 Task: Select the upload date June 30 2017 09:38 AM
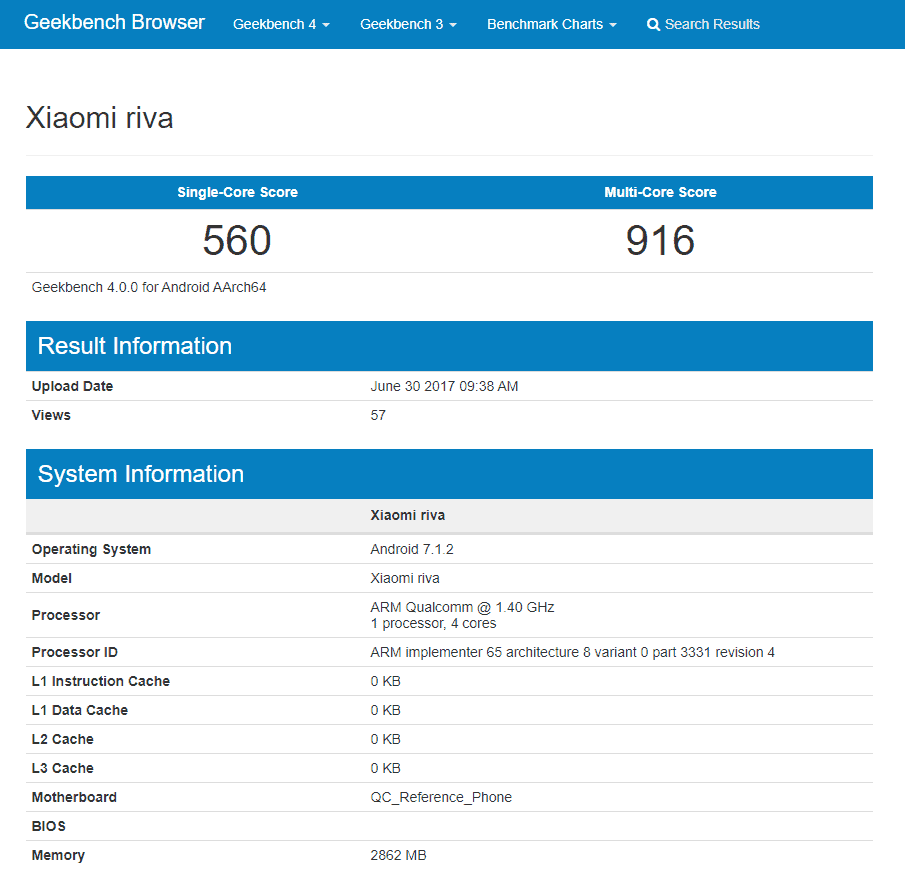(444, 386)
